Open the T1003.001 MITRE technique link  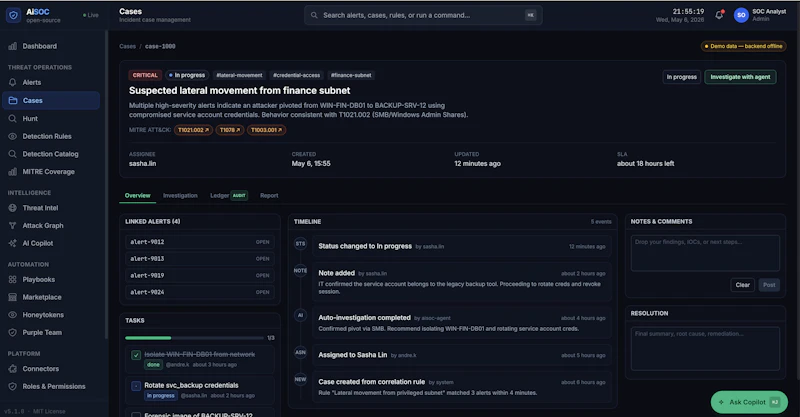266,130
